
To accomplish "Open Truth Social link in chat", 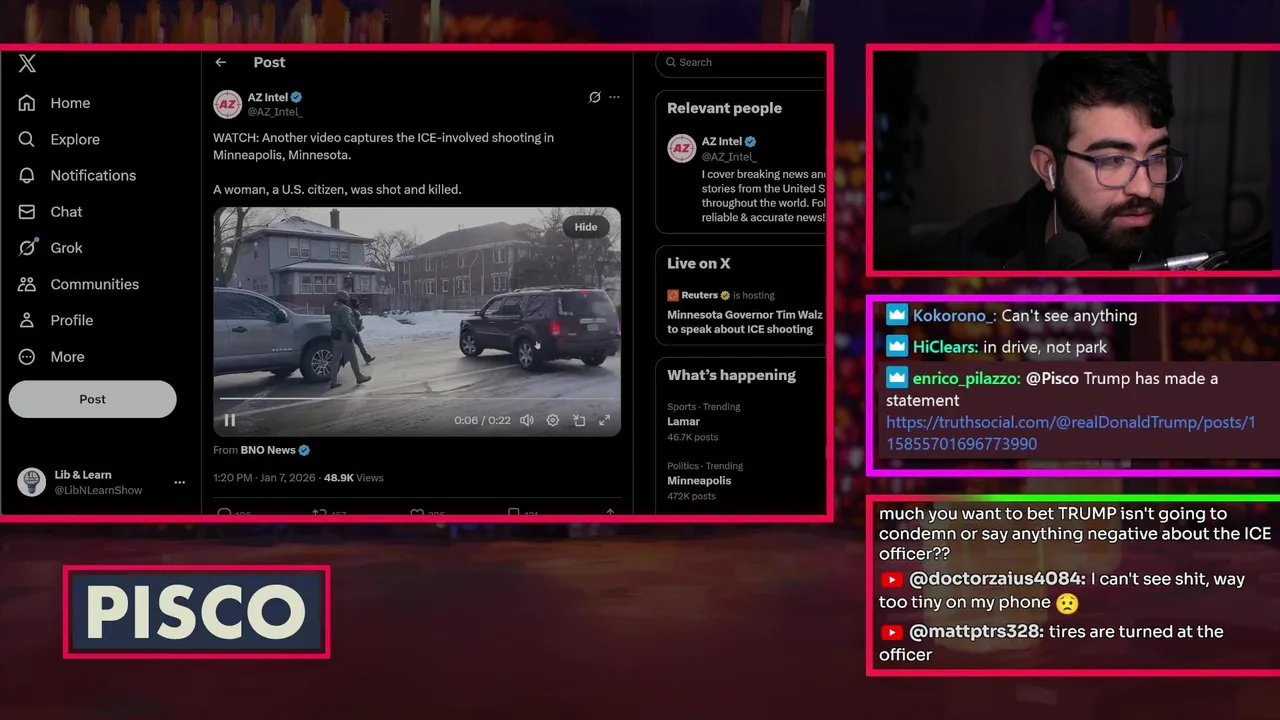I will coord(1071,433).
